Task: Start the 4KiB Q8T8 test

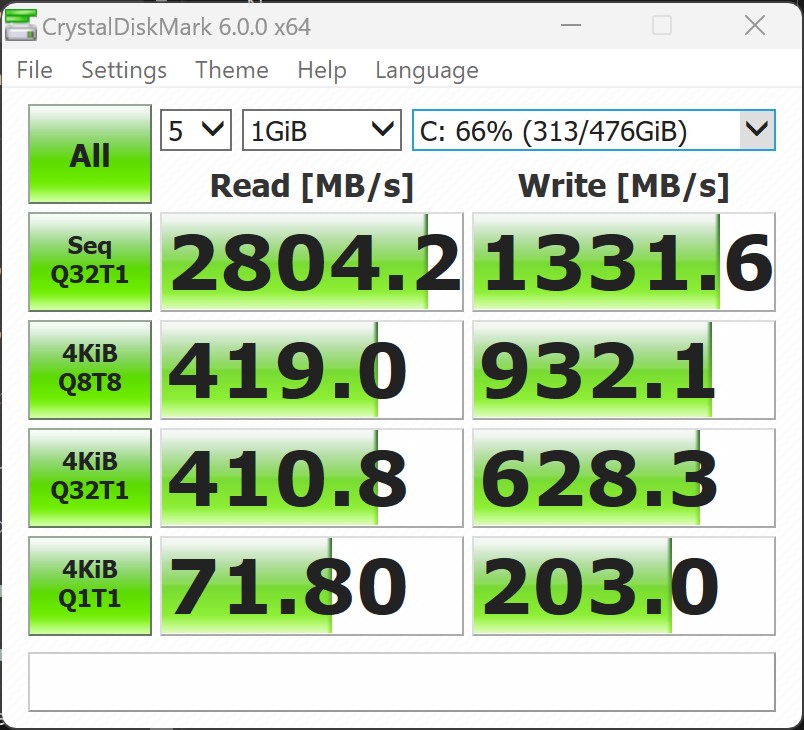Action: (x=90, y=370)
